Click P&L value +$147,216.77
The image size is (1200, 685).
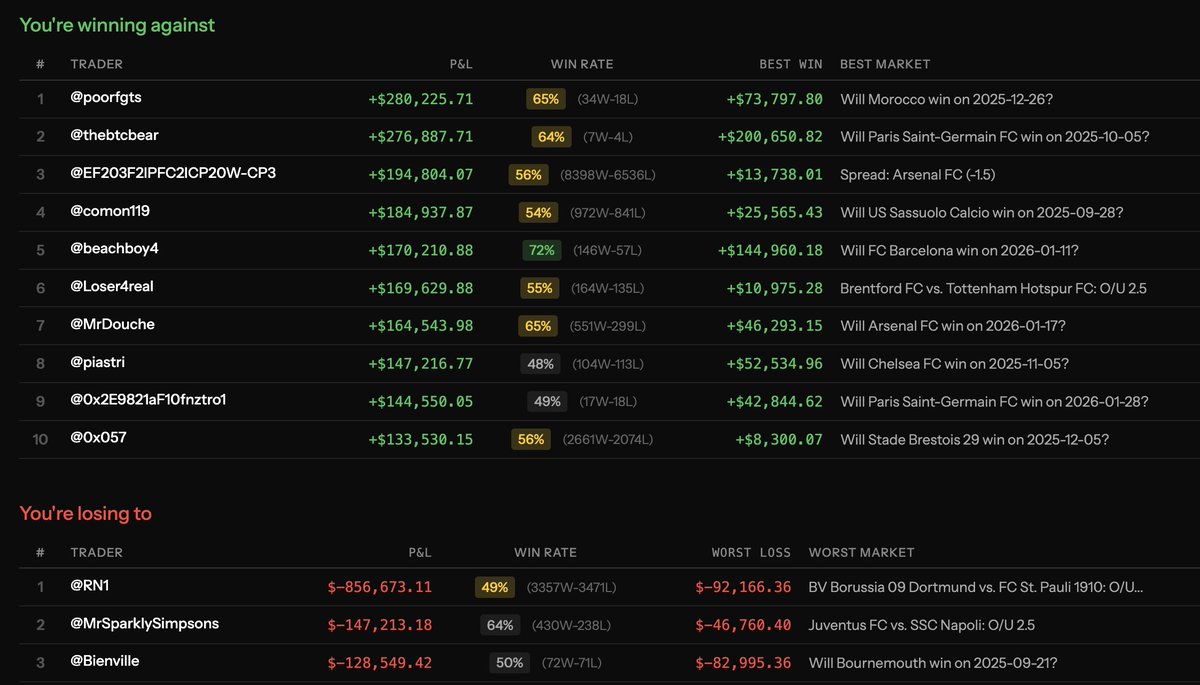point(421,364)
